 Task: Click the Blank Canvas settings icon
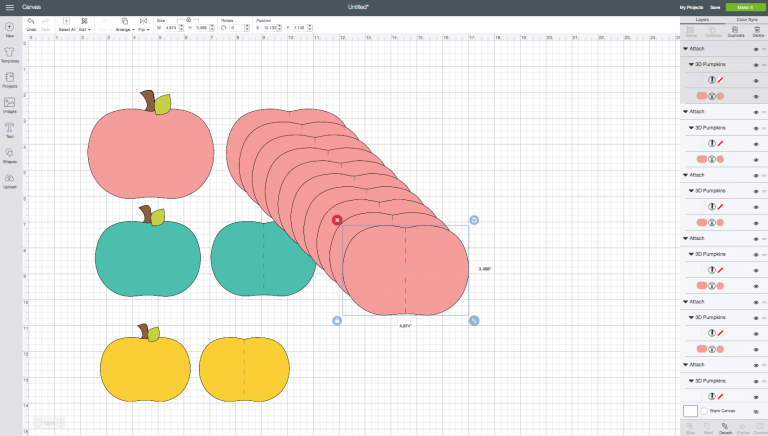(756, 411)
